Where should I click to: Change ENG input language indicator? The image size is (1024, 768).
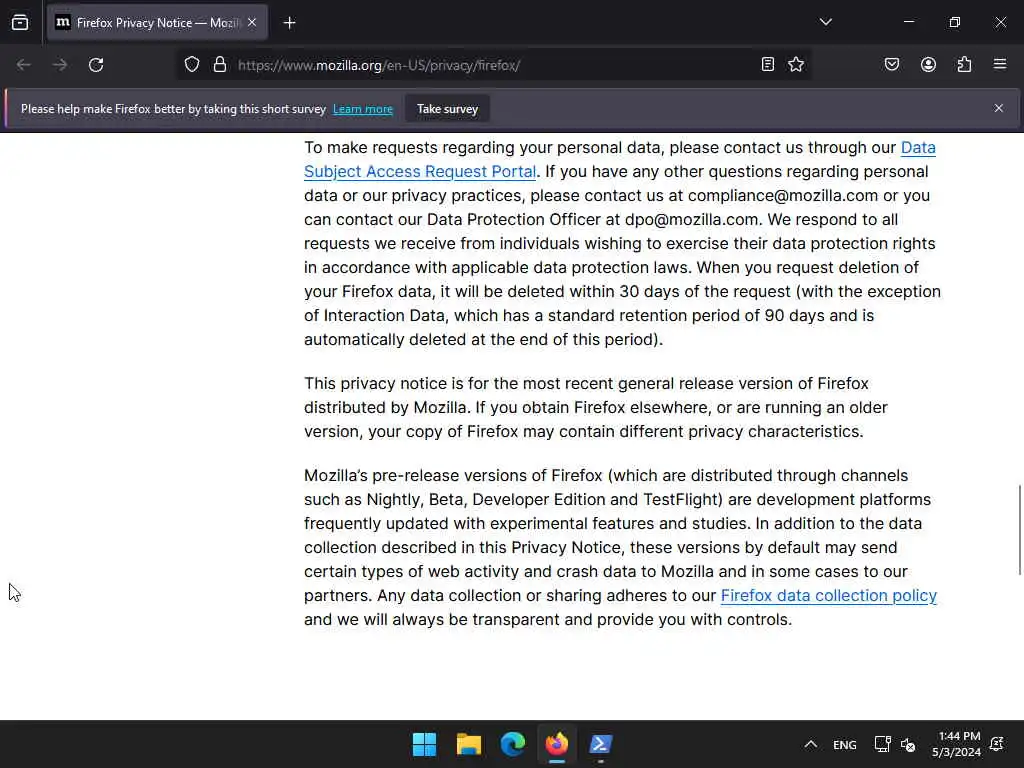tap(844, 744)
